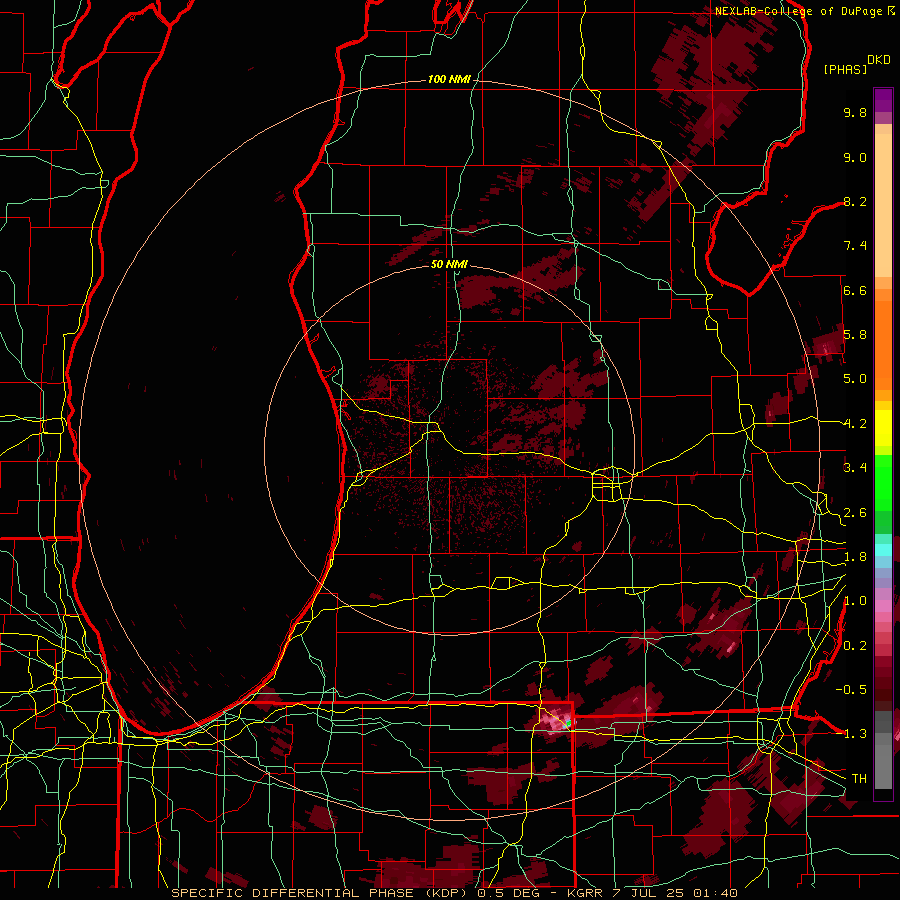Click the 1.3 value near the scale bottom
The height and width of the screenshot is (900, 900).
[855, 734]
